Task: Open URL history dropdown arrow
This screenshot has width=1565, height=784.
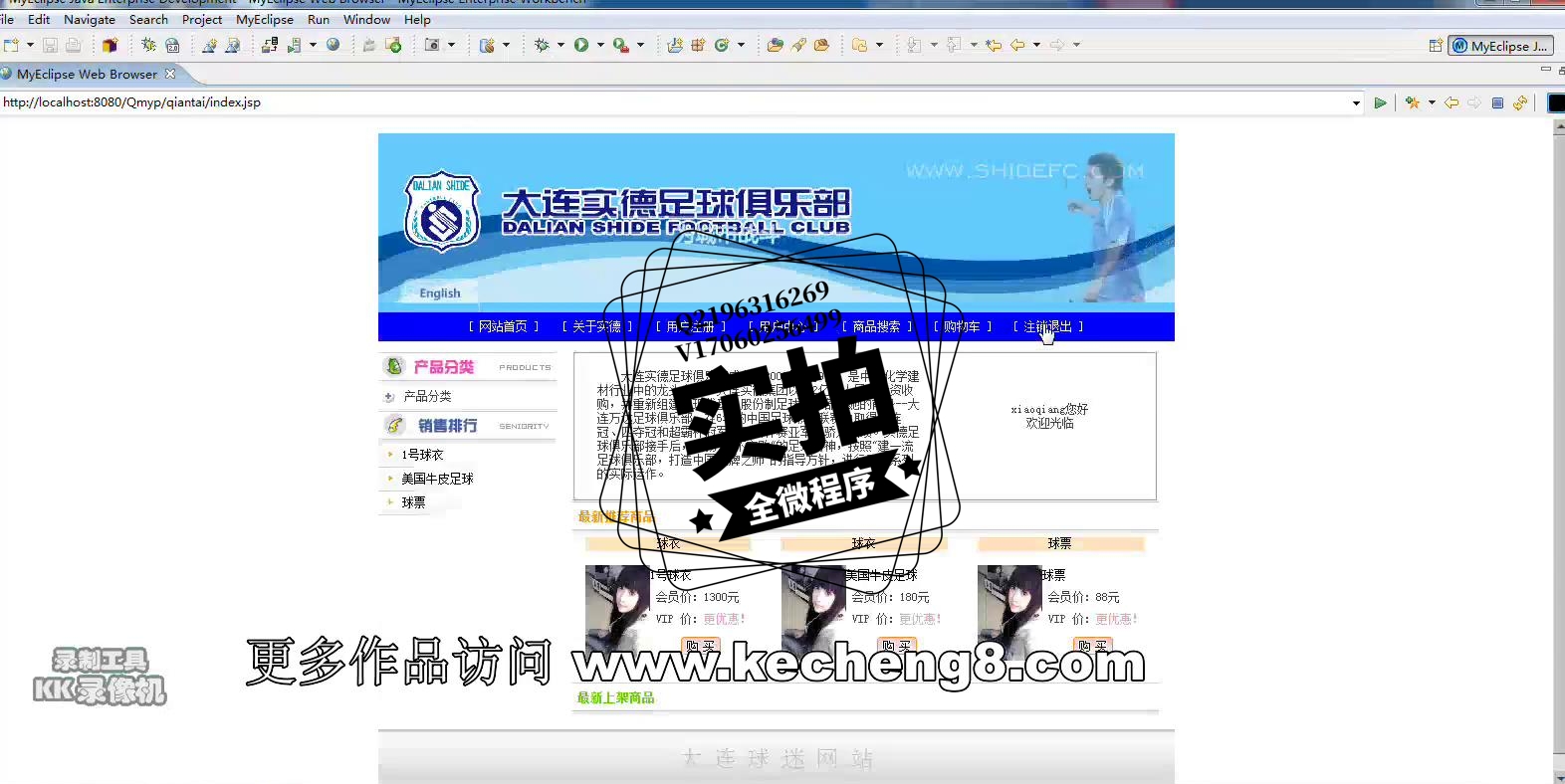Action: click(x=1356, y=102)
